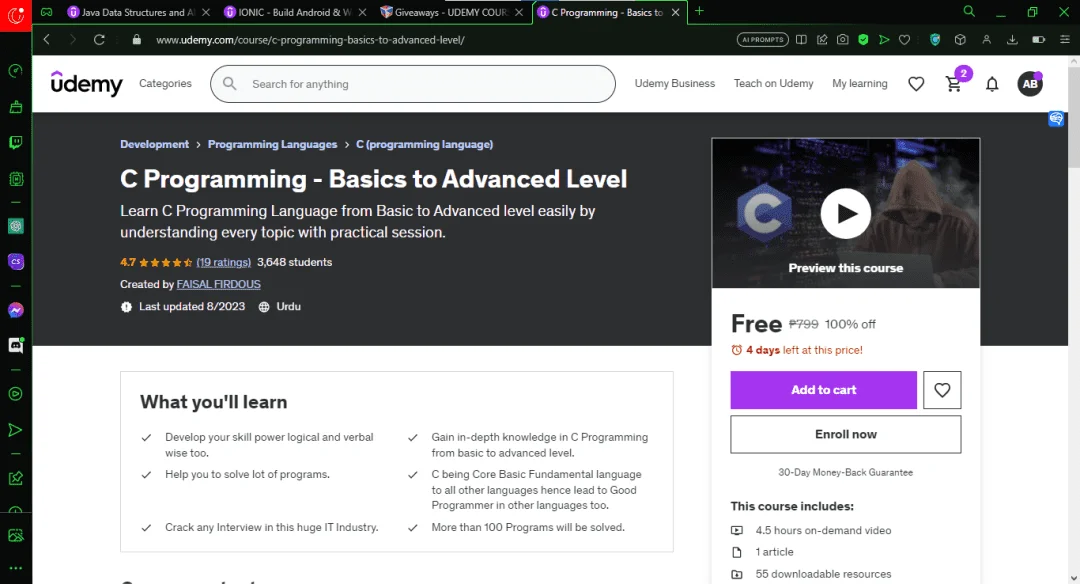Open the downloads arrow icon
The image size is (1080, 584).
1012,40
